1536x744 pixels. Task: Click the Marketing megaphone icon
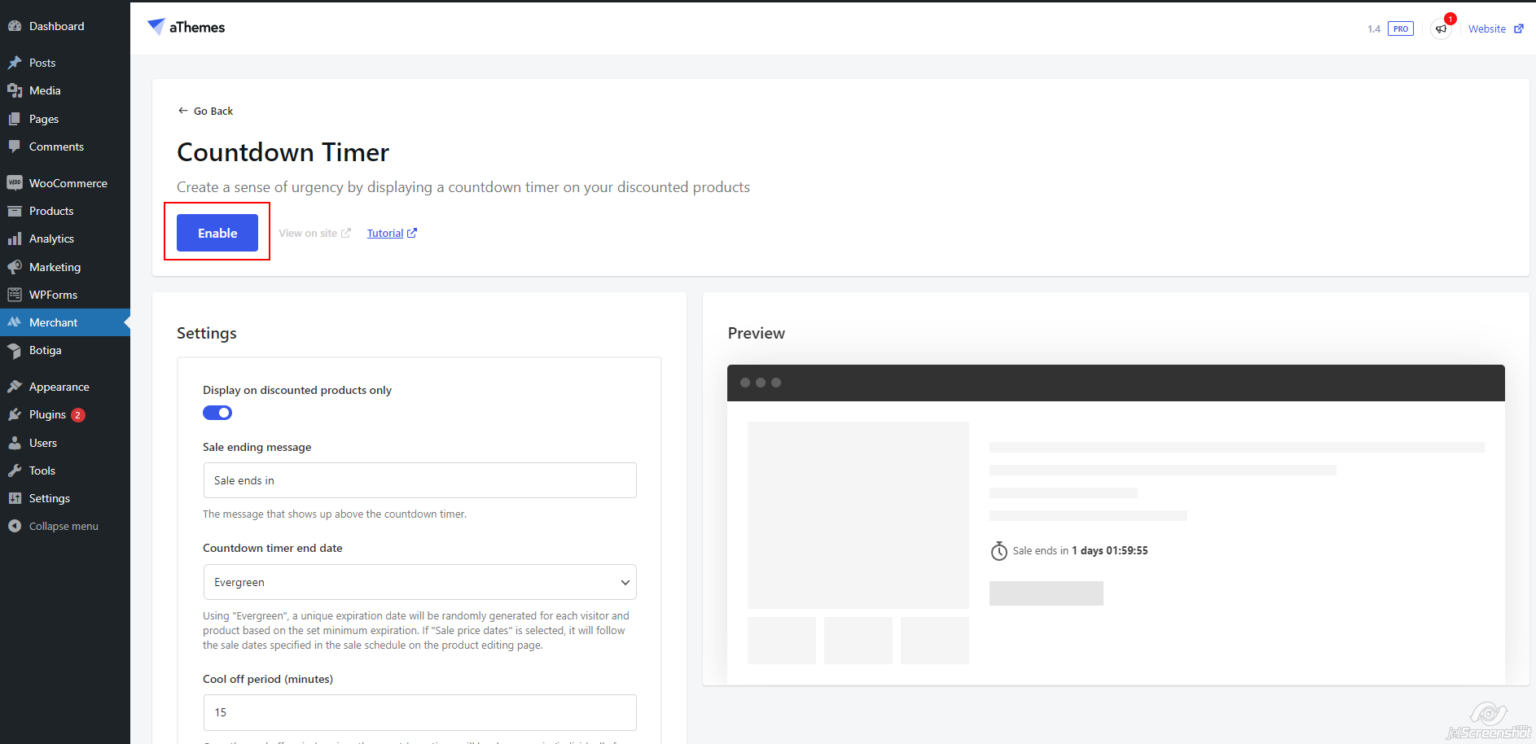(14, 267)
